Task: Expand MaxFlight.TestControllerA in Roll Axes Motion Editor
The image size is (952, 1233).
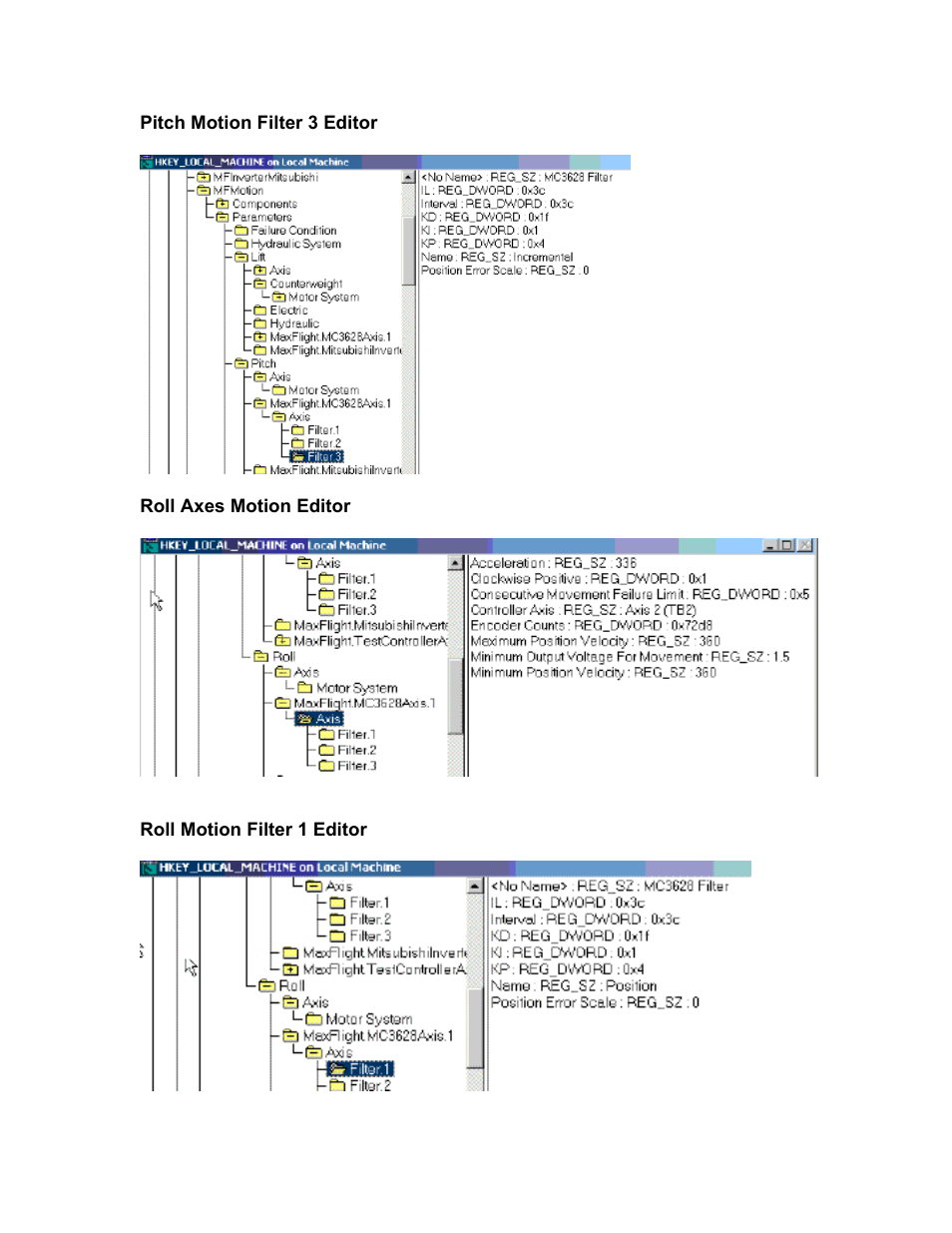Action: pyautogui.click(x=282, y=641)
